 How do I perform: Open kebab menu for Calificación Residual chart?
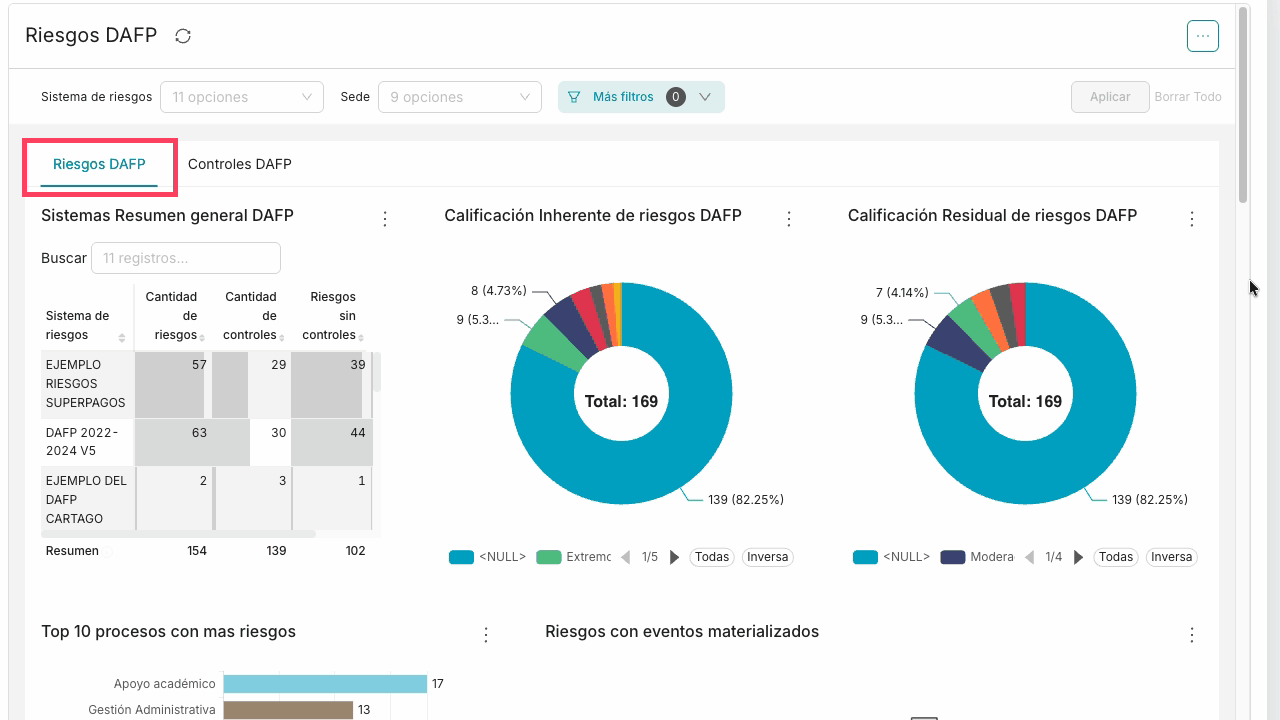pos(1192,218)
